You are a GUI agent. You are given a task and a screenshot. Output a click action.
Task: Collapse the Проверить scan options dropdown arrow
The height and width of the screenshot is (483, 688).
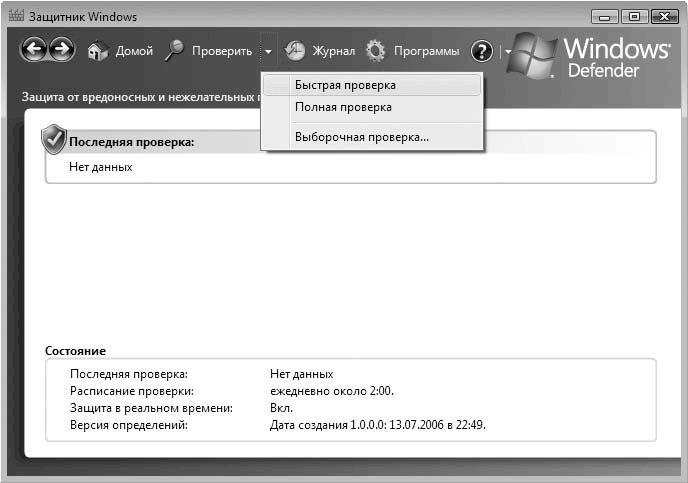coord(268,51)
